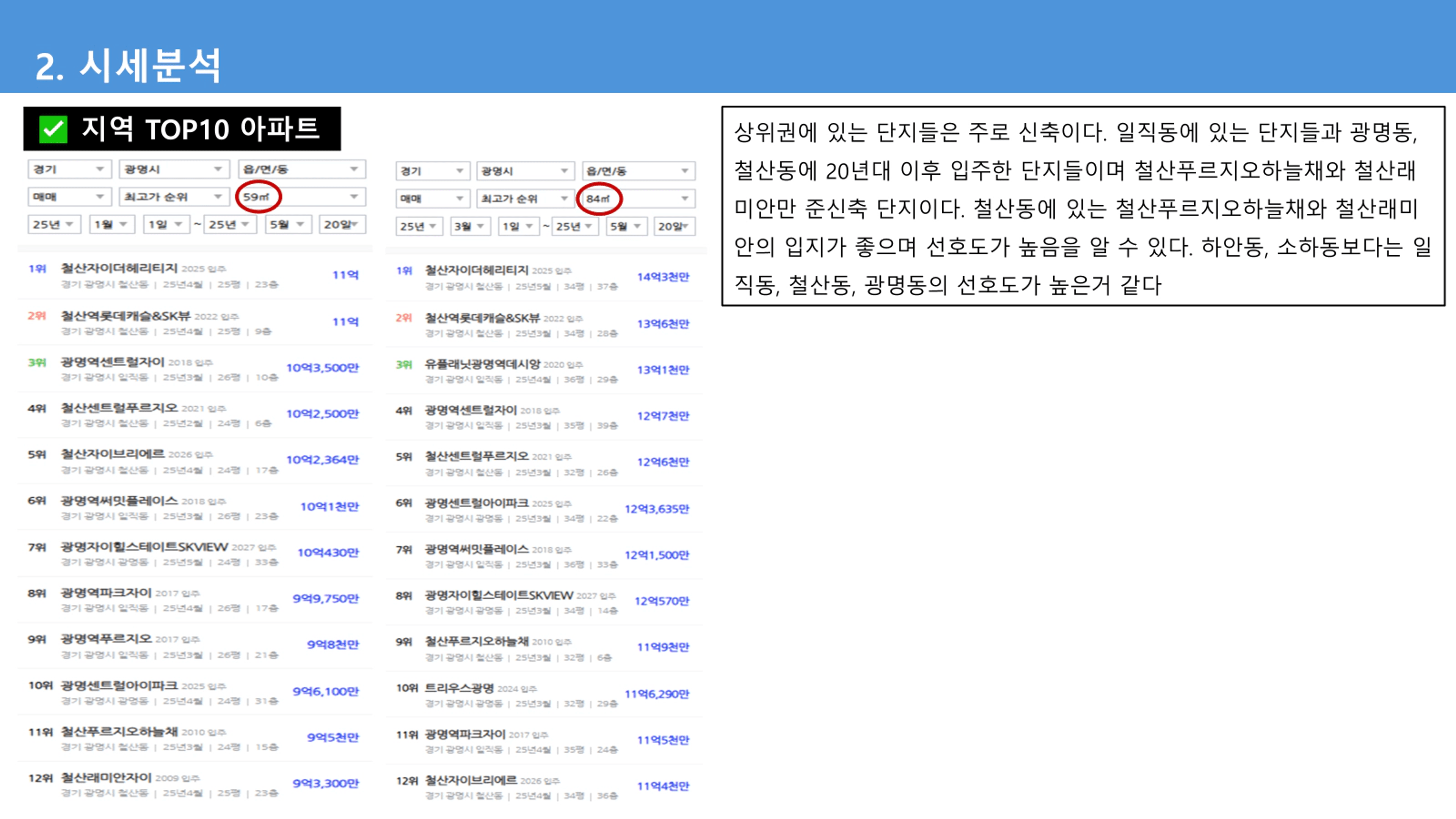Select the 지역 TOP10 아파트 black header label

[201, 129]
